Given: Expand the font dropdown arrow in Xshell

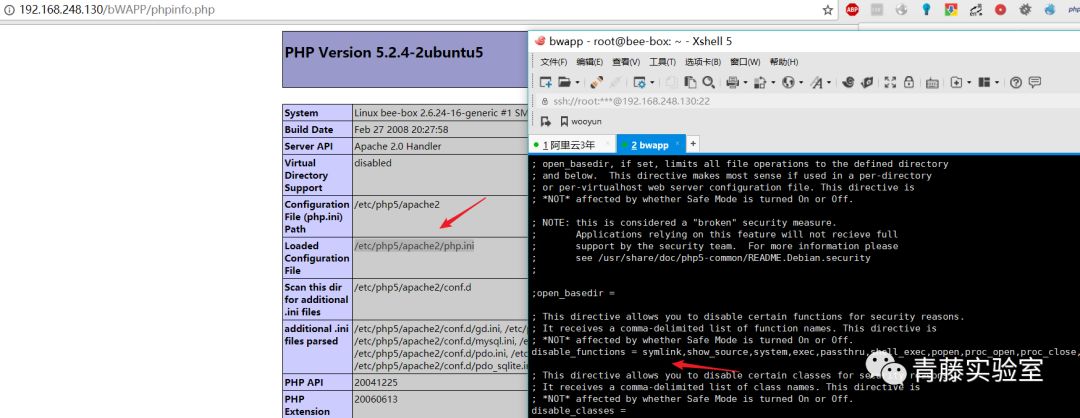Looking at the screenshot, I should click(829, 83).
